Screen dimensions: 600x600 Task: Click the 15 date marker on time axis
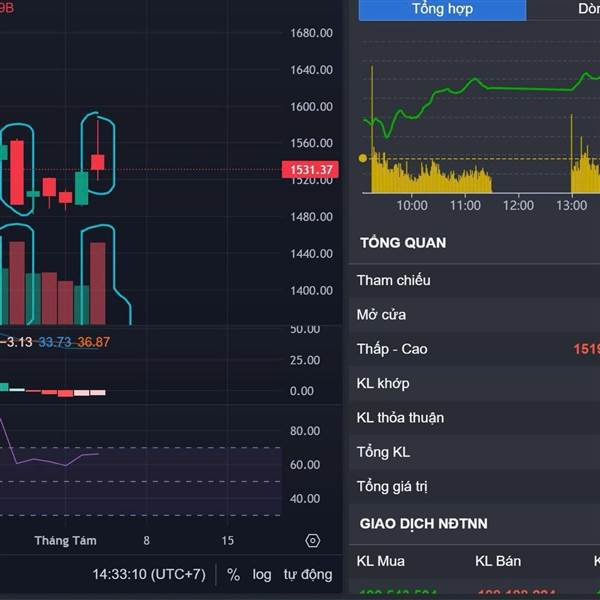(x=228, y=541)
